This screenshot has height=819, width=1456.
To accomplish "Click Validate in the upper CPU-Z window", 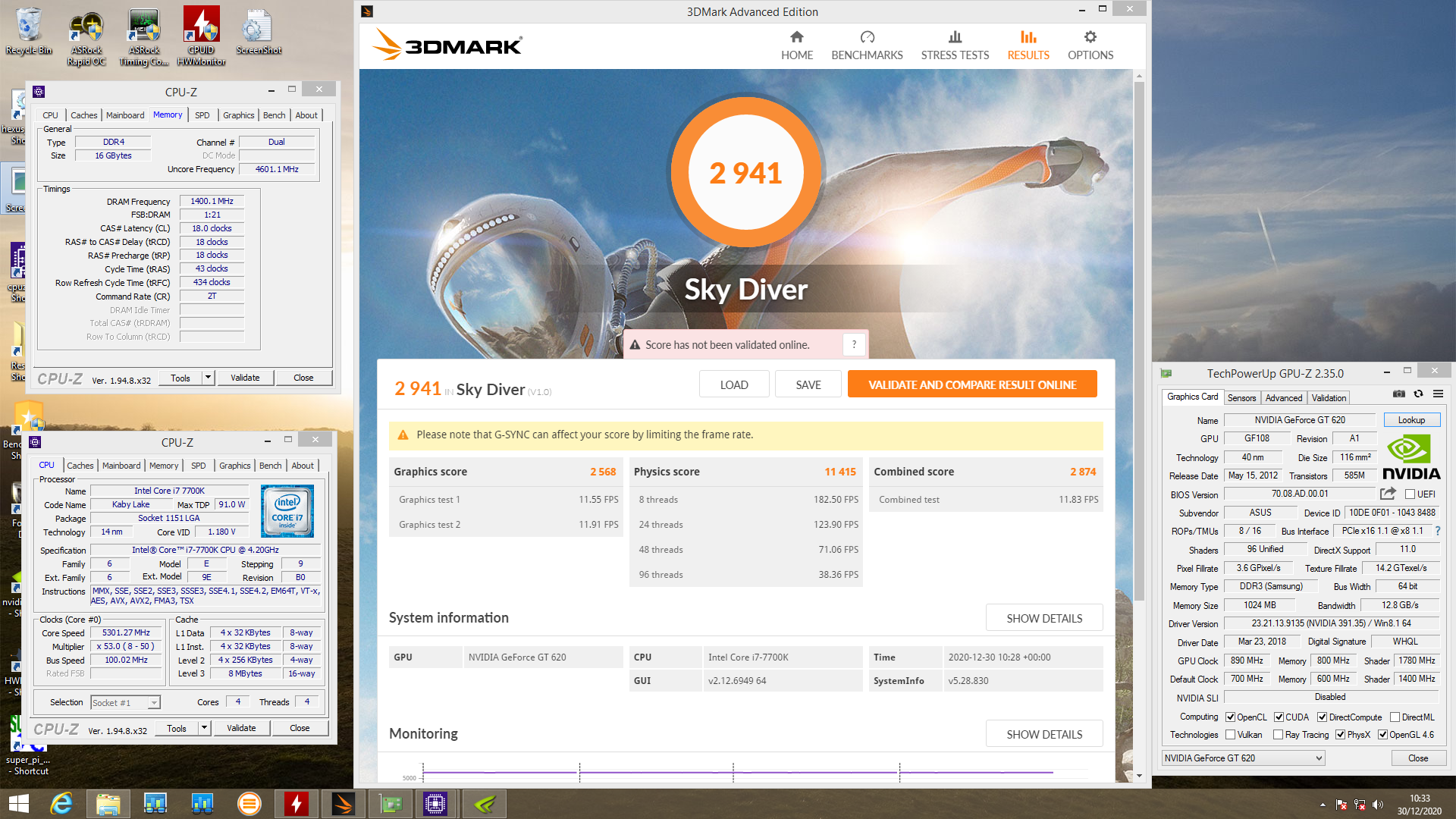I will (x=245, y=378).
